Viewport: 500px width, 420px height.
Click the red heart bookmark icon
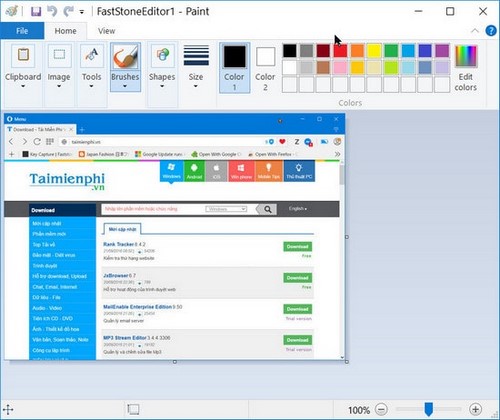282,142
